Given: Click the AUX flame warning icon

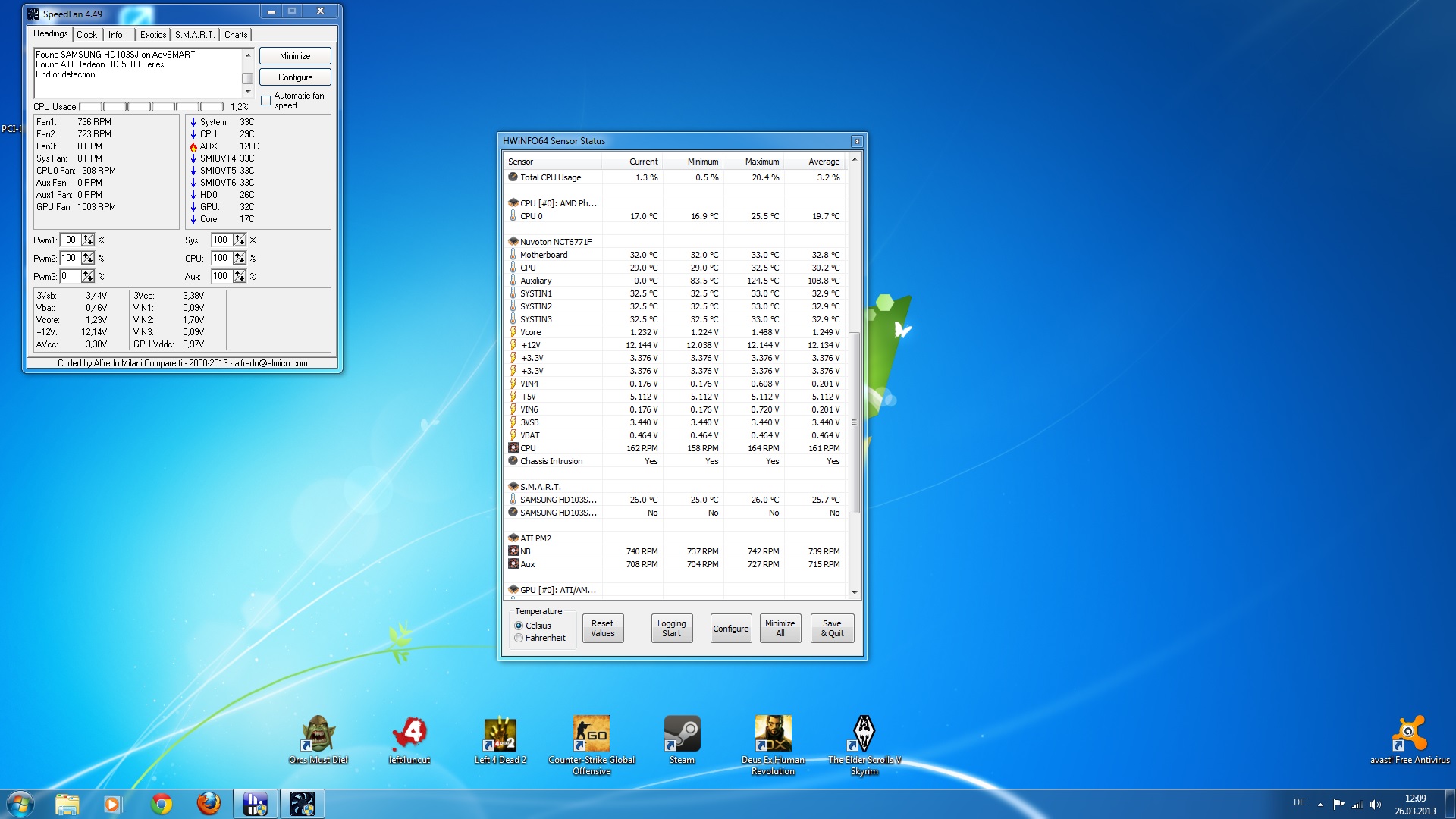Looking at the screenshot, I should click(x=193, y=146).
